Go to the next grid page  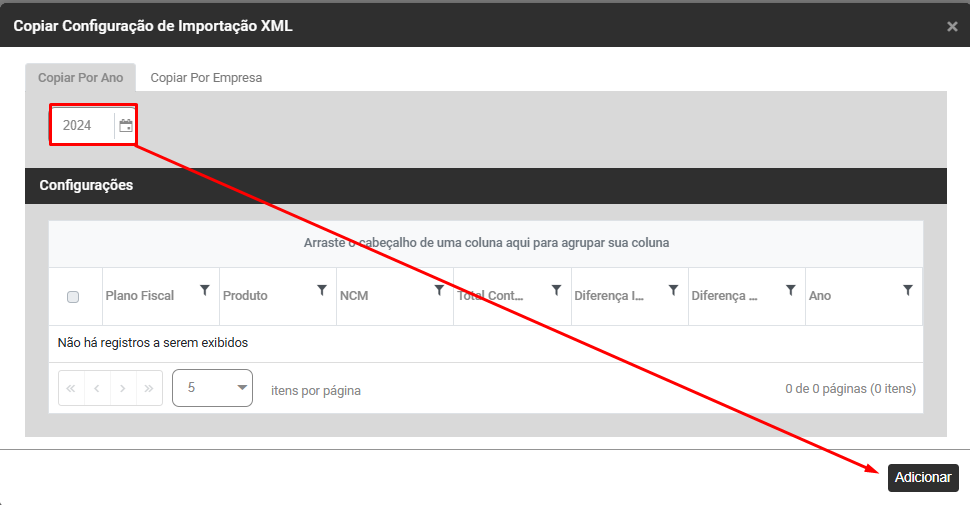(123, 388)
